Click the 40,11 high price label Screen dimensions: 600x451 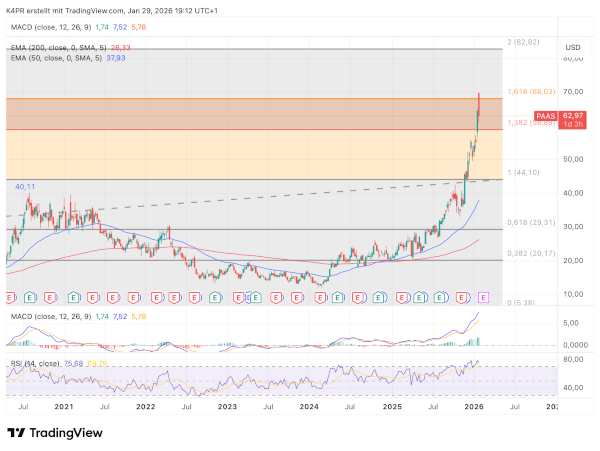(25, 186)
